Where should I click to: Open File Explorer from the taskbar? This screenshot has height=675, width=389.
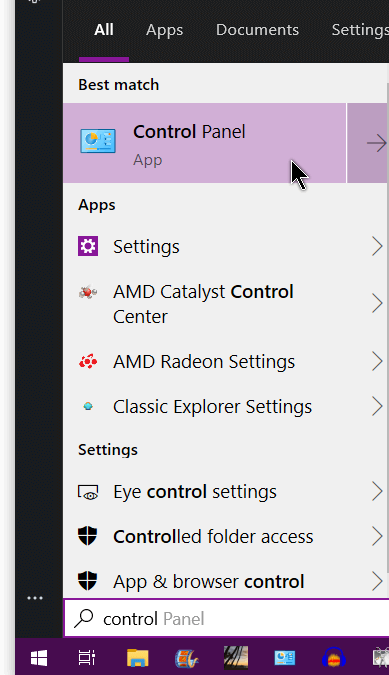coord(138,658)
